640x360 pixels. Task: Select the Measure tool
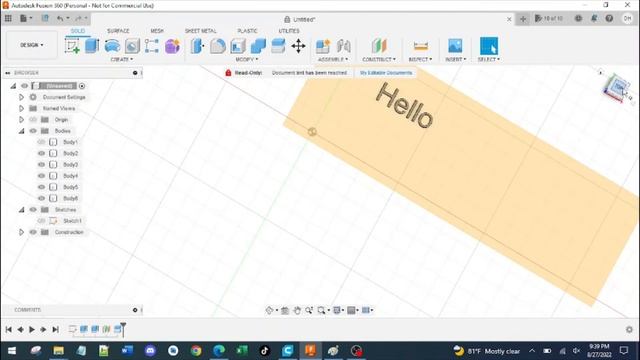click(x=420, y=46)
